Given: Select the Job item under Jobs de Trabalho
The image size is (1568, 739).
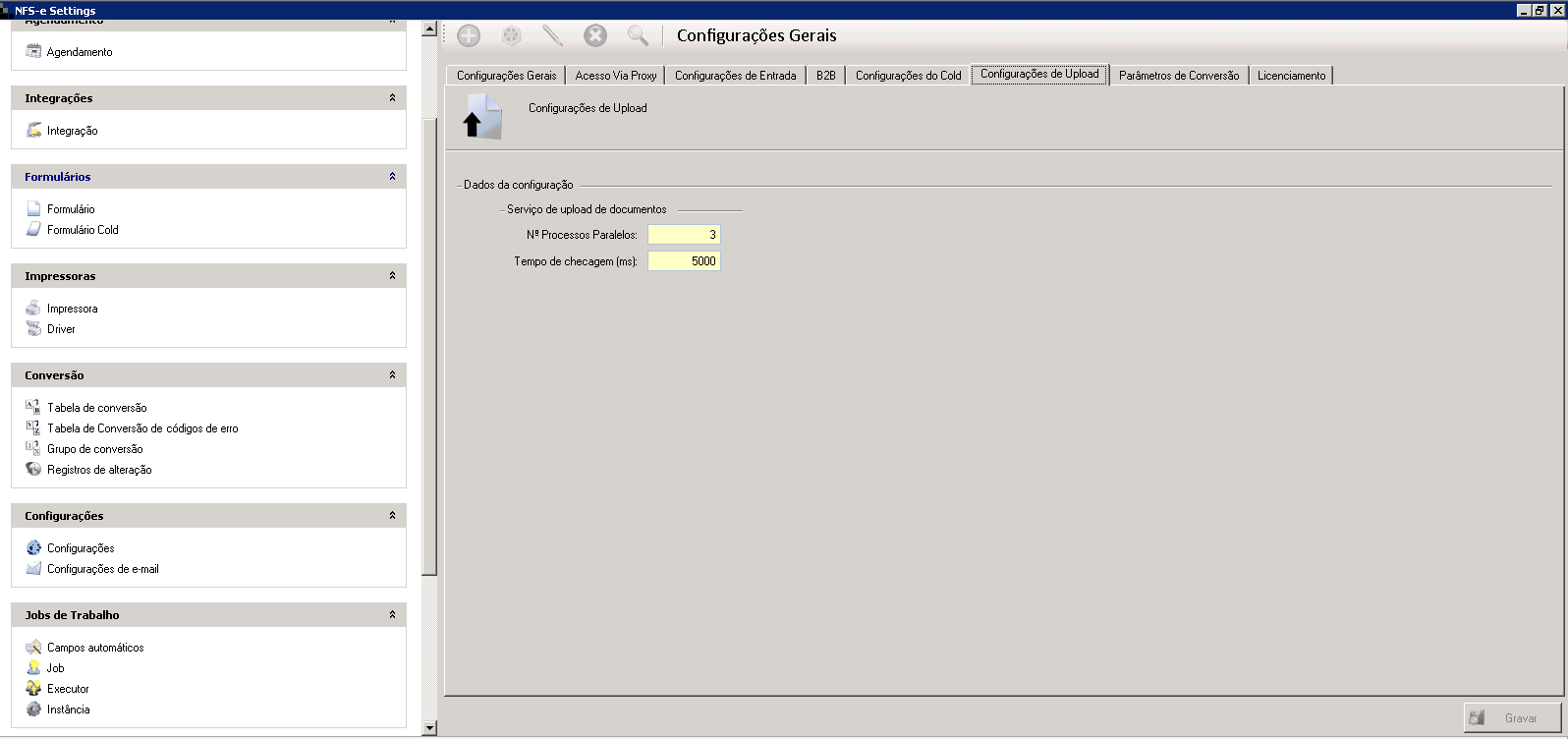Looking at the screenshot, I should 55,668.
